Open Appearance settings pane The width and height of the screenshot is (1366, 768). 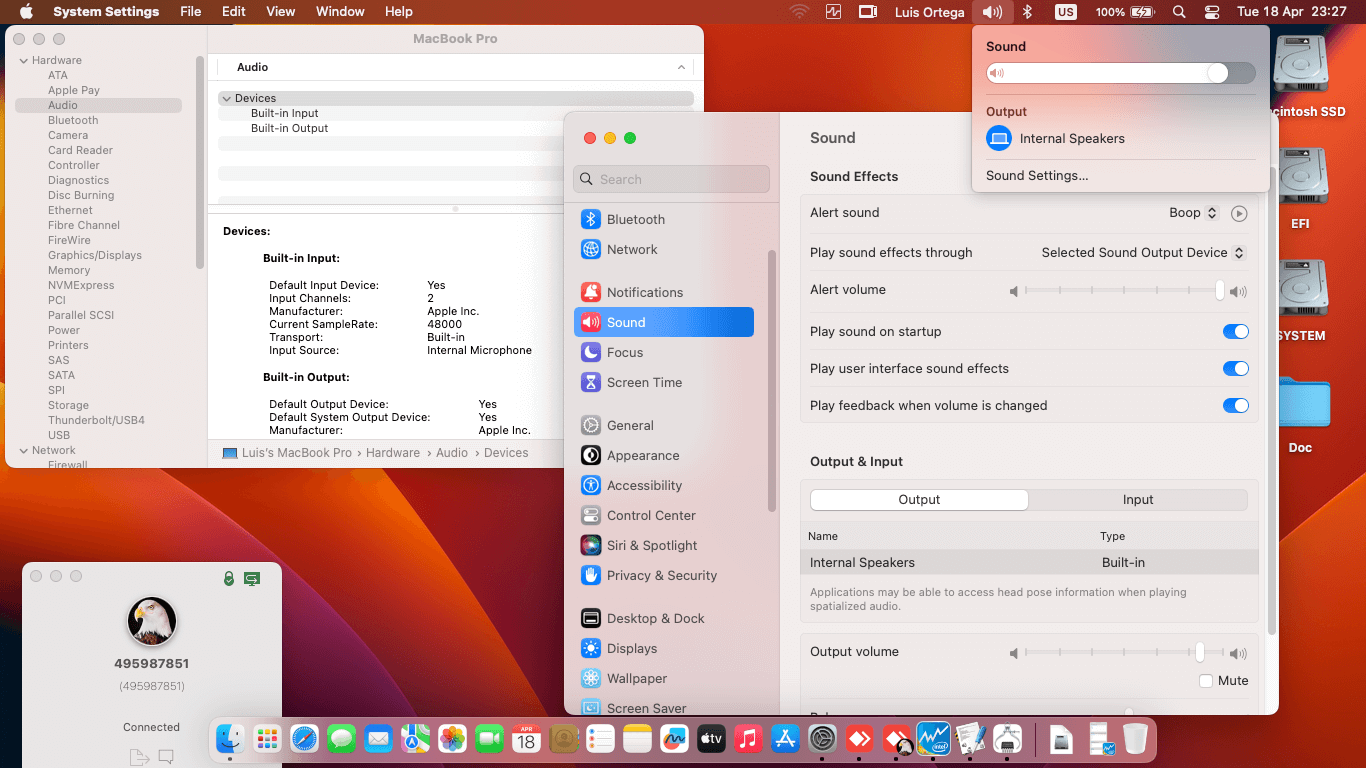(663, 455)
